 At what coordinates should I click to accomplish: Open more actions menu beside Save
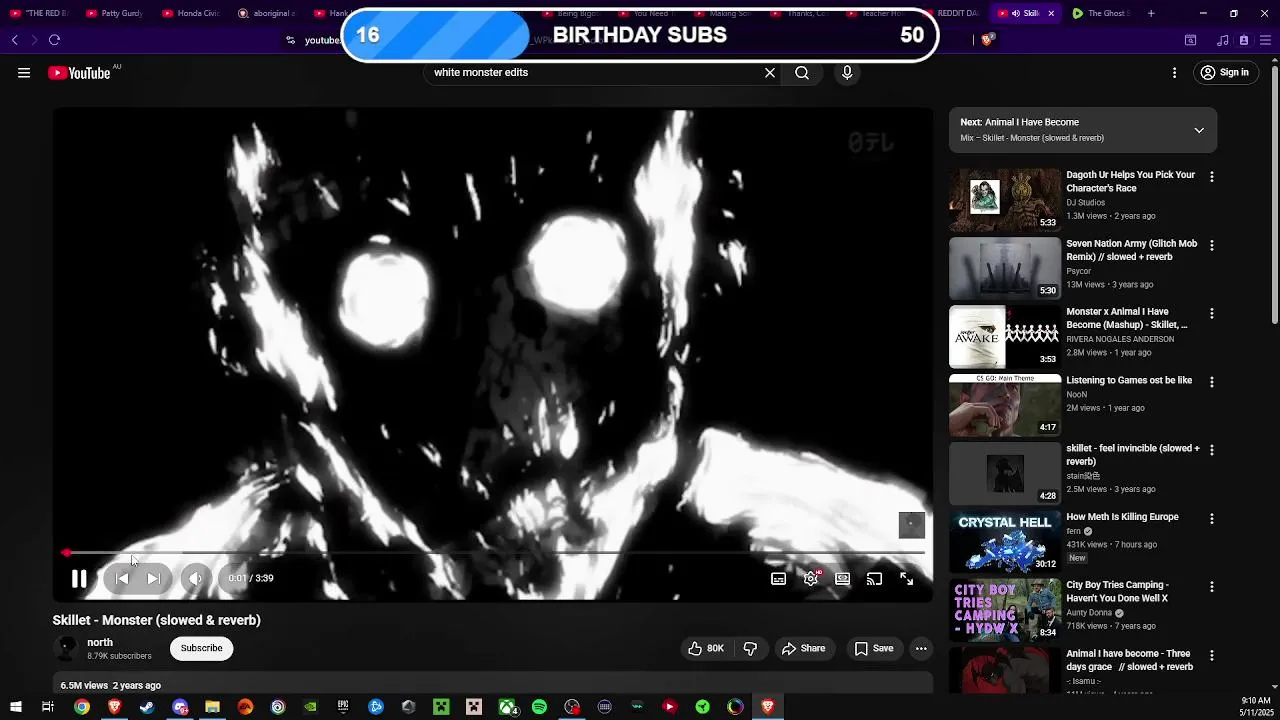click(921, 648)
